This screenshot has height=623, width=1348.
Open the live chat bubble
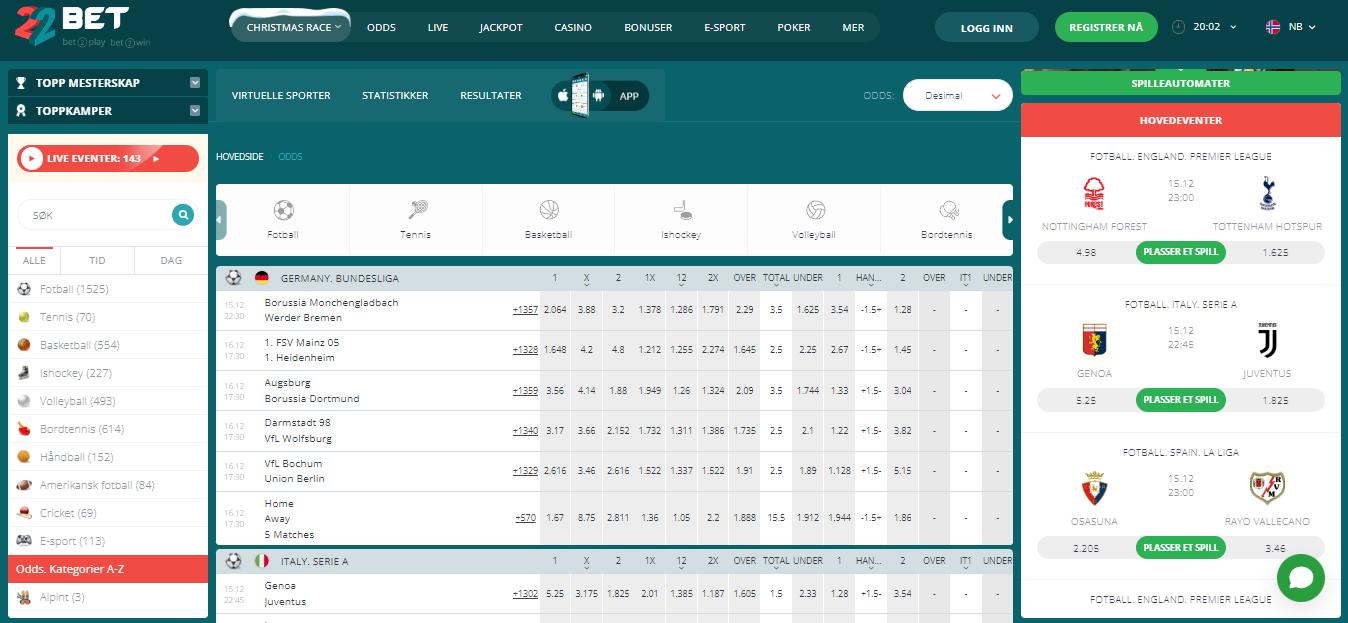click(x=1300, y=577)
